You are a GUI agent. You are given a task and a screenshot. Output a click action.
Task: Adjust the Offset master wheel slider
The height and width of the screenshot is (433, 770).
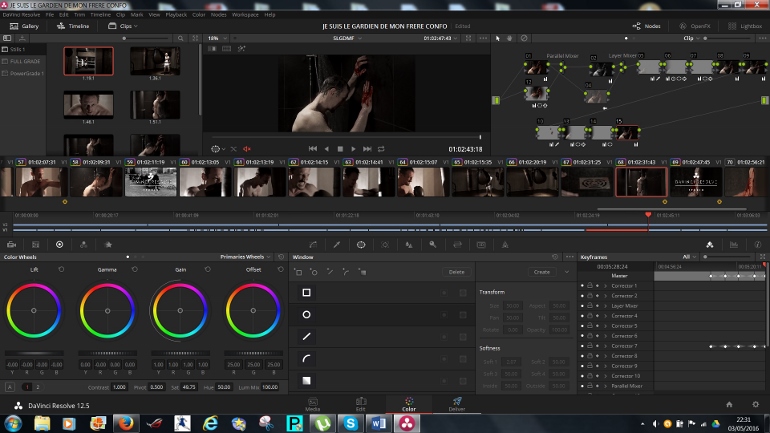coord(253,353)
